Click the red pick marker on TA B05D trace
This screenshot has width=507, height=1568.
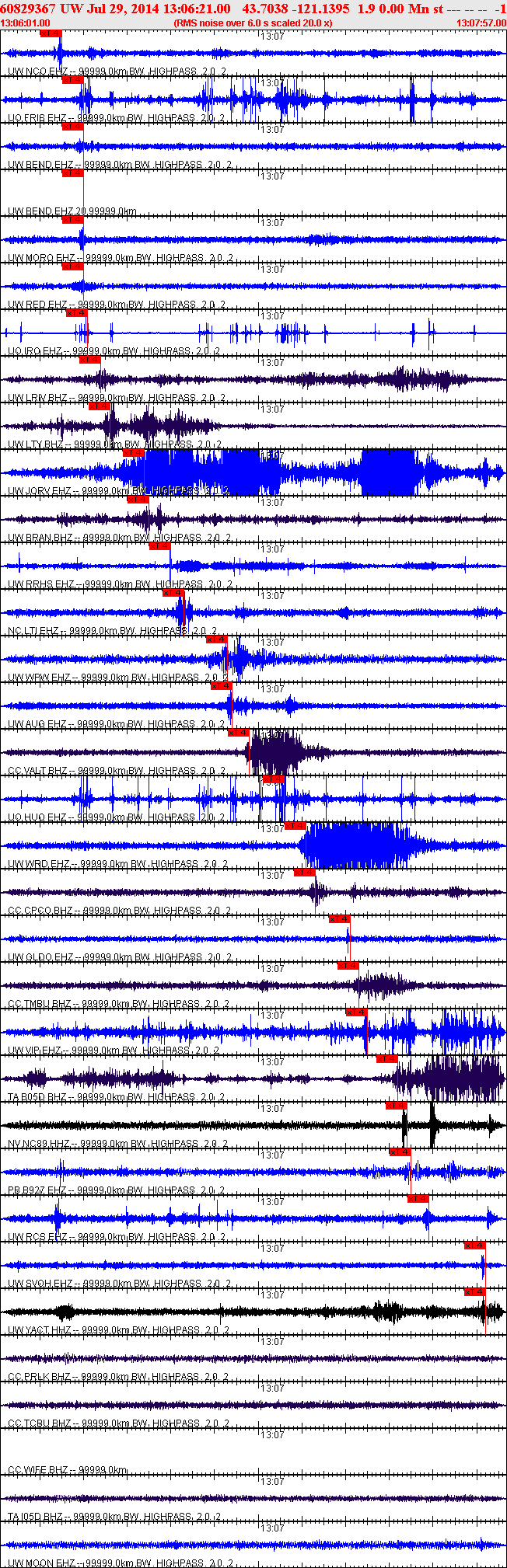(386, 1059)
